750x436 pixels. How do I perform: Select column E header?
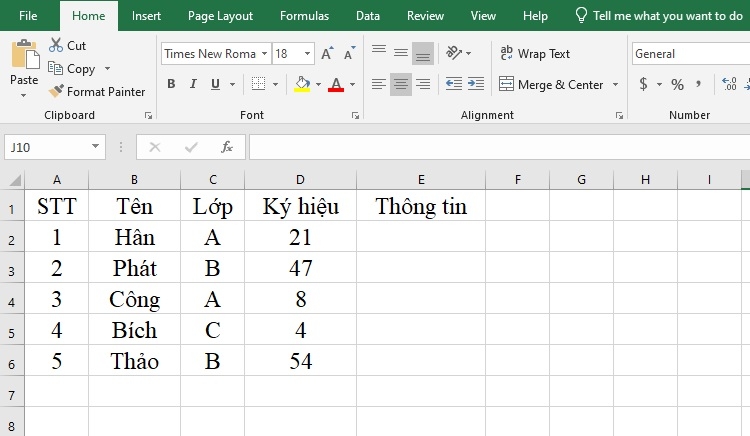click(421, 180)
